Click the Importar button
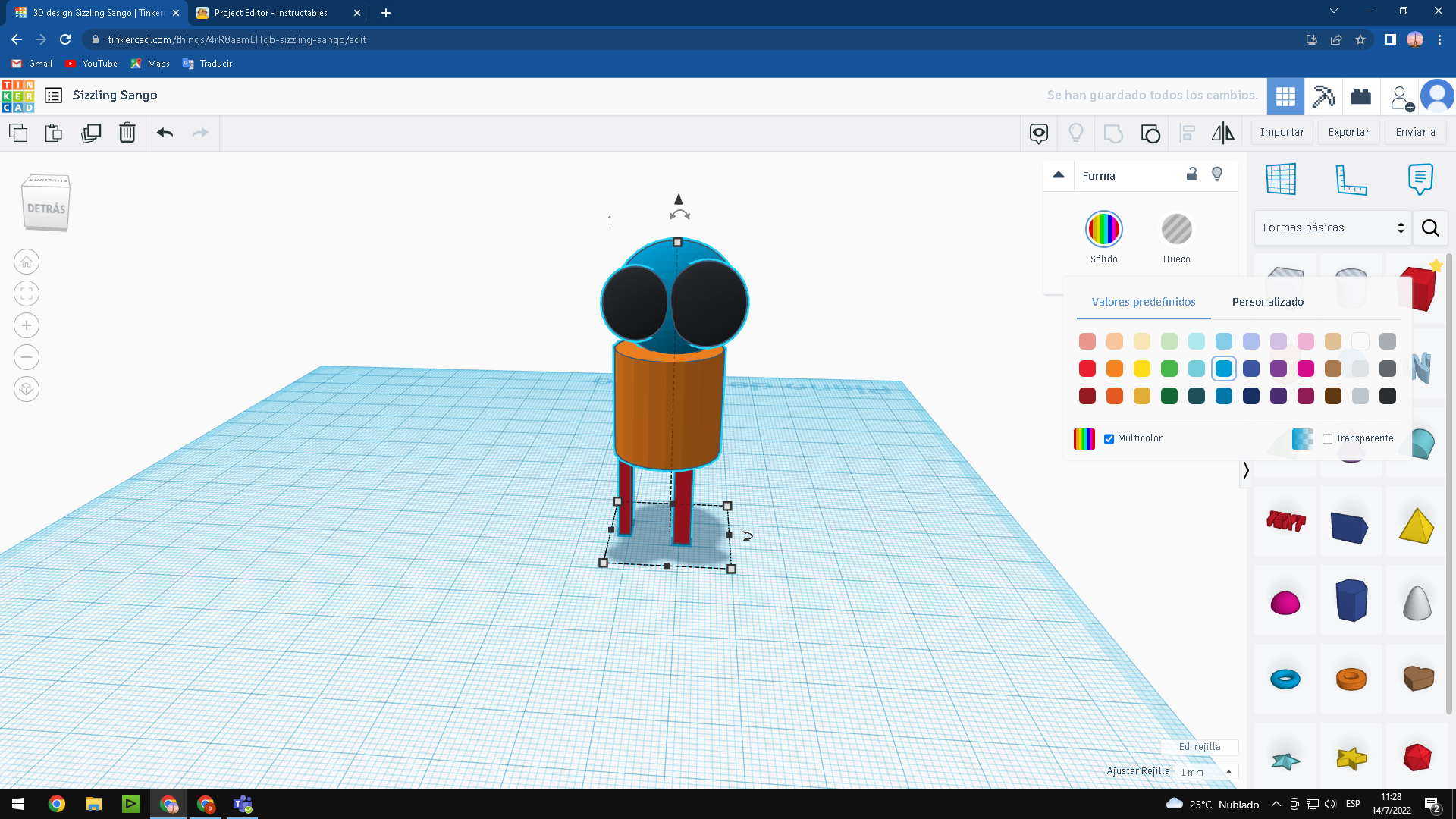 click(x=1282, y=132)
